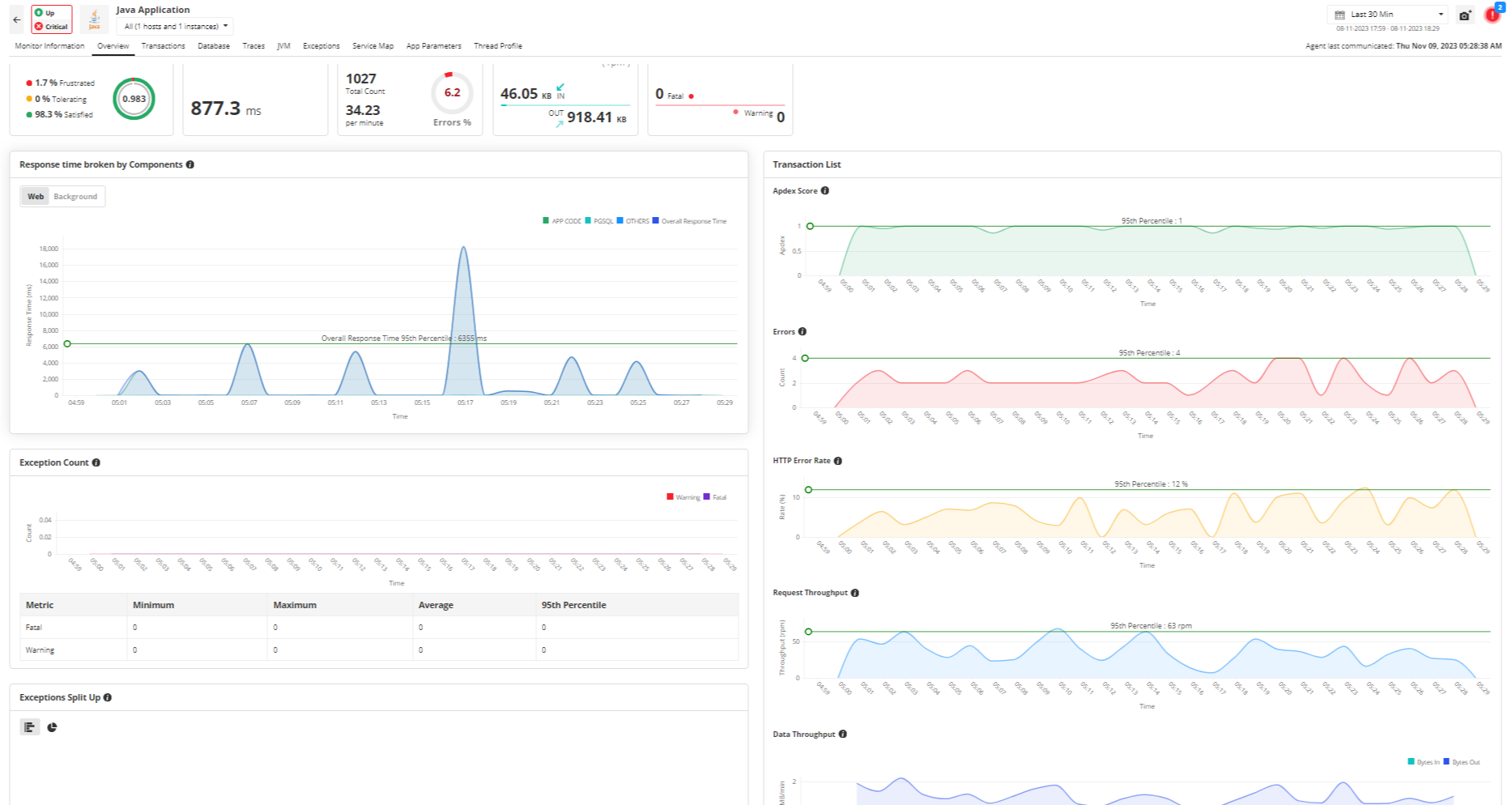1512x805 pixels.
Task: Click the back arrow icon
Action: 17,19
